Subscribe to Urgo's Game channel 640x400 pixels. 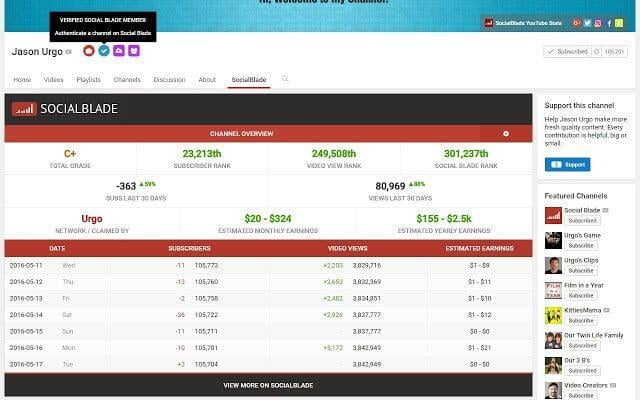[x=581, y=246]
